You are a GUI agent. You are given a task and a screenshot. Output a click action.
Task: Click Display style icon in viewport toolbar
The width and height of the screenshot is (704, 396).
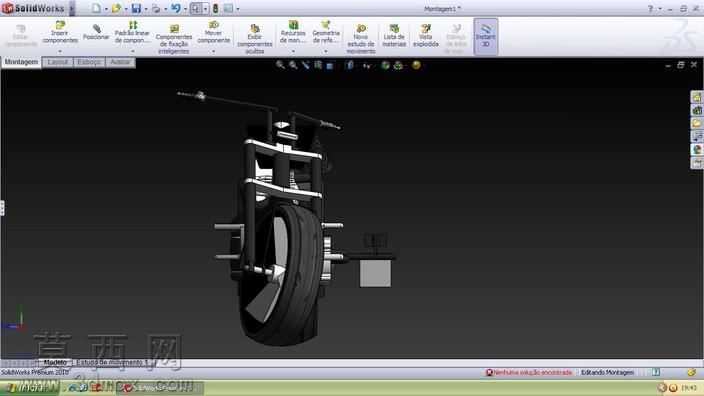pos(351,66)
